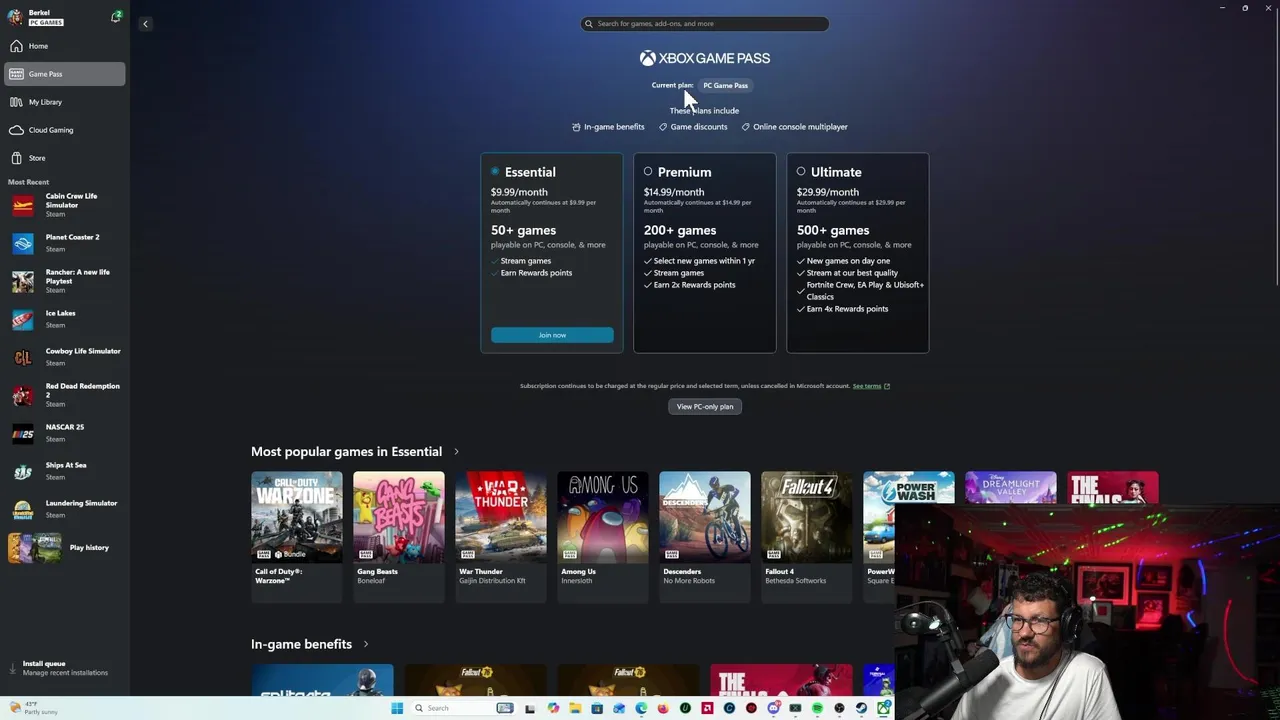
Task: Click the Berkel profile avatar
Action: (15, 17)
